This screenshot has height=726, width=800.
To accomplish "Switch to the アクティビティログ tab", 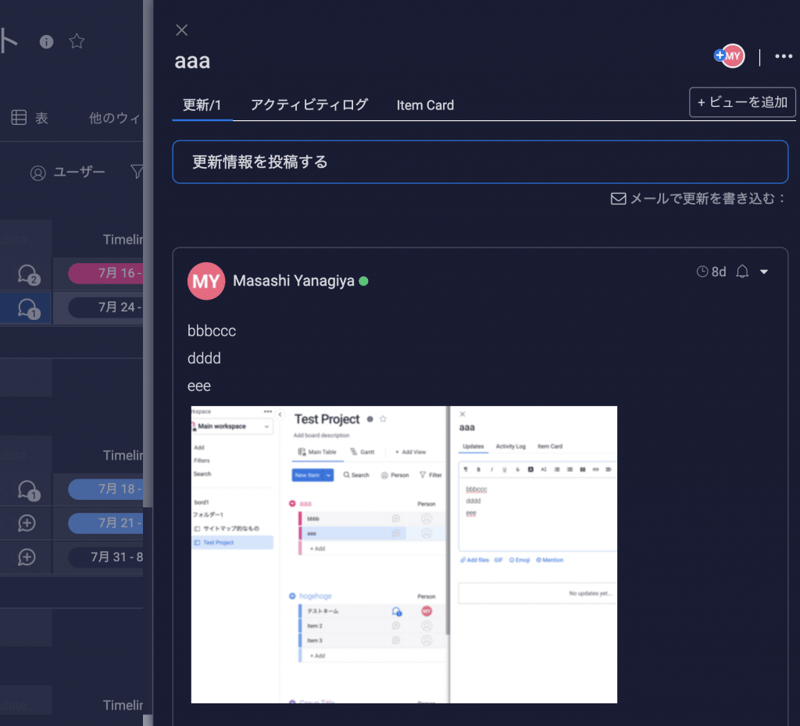I will (309, 104).
